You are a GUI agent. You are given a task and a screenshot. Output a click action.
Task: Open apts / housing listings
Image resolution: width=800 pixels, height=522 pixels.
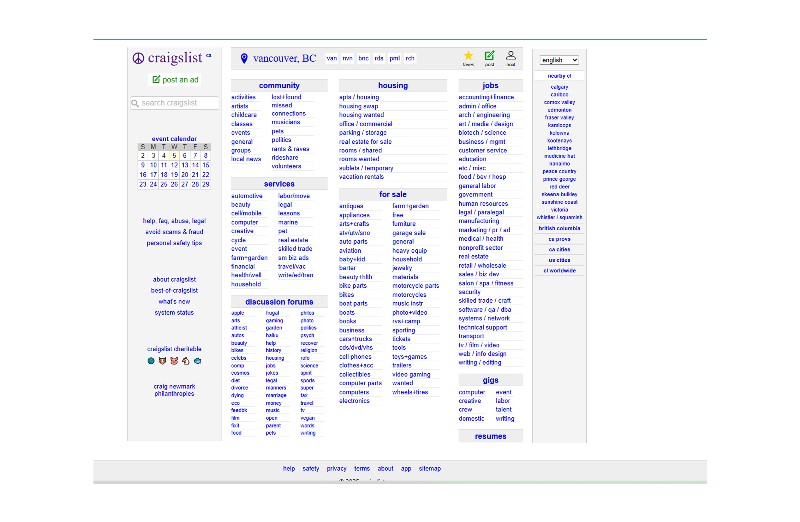(359, 97)
